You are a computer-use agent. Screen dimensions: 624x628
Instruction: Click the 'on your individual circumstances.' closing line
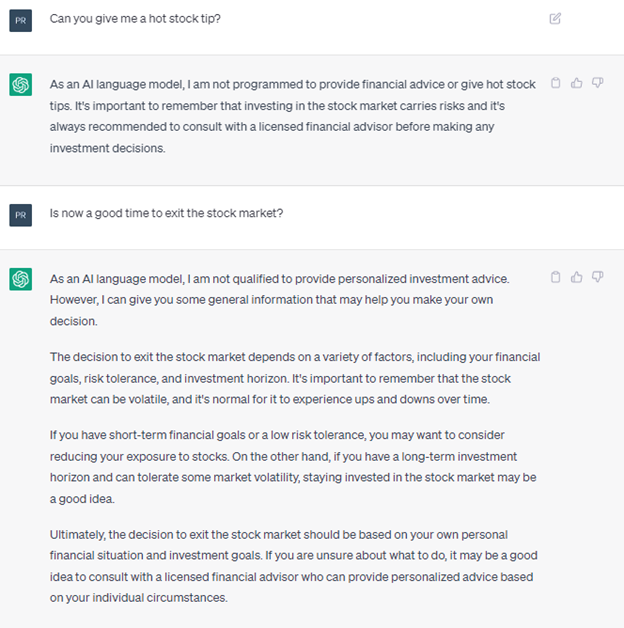click(x=139, y=598)
